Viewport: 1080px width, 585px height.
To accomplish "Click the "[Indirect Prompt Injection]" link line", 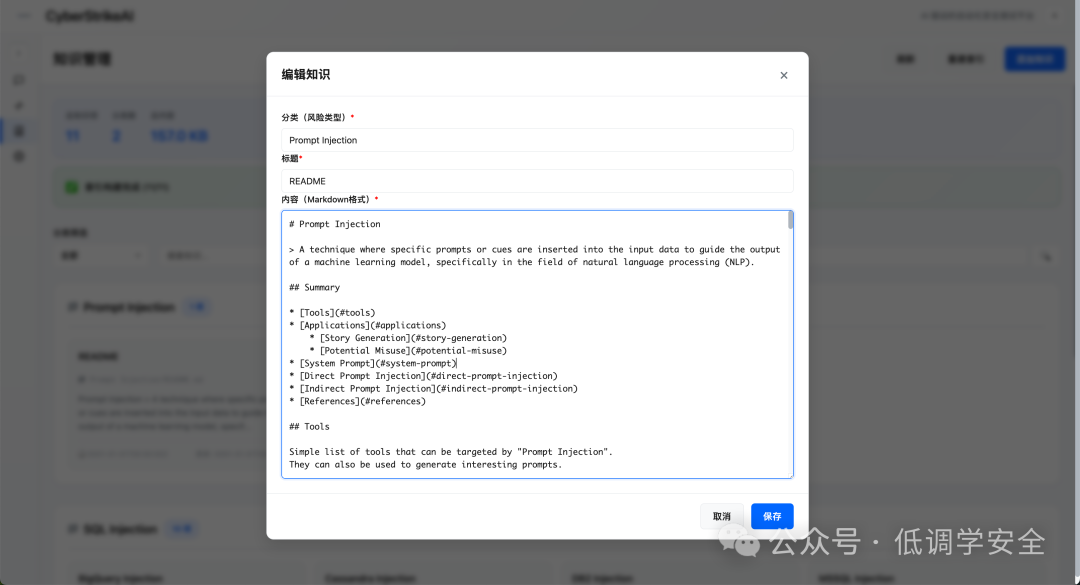I will point(433,389).
